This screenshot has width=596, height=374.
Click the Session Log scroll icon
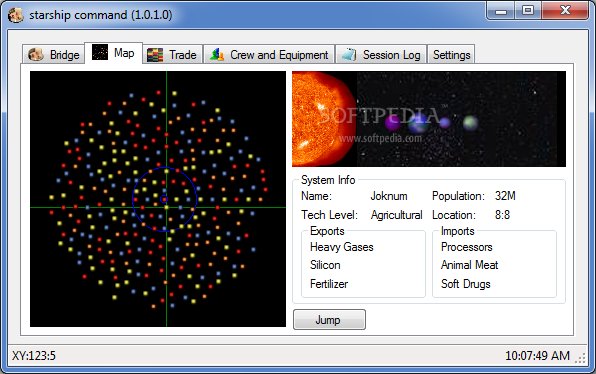349,55
